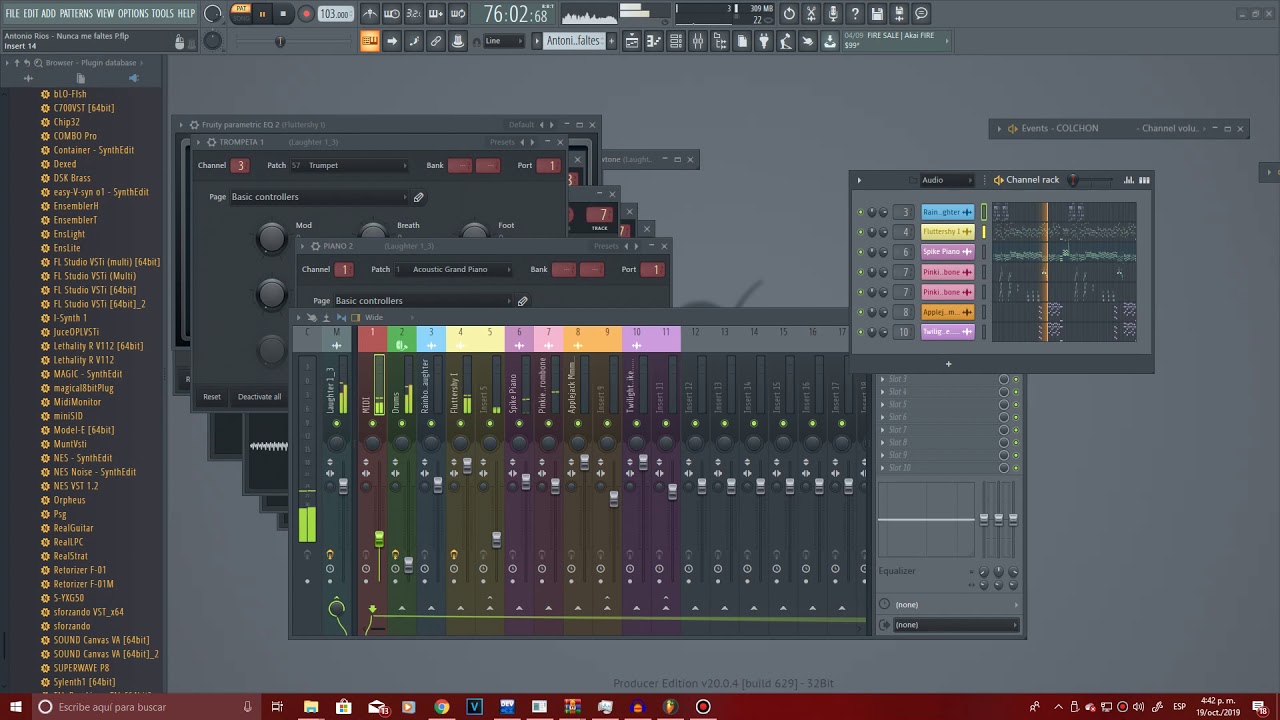Toggle the stamp tool icon in toolbar
The height and width of the screenshot is (720, 1280).
tap(458, 41)
